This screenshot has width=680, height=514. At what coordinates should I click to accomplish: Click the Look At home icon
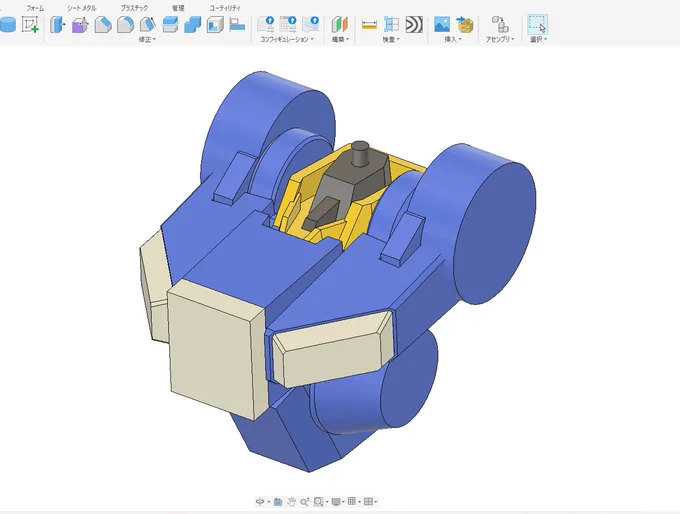point(278,502)
